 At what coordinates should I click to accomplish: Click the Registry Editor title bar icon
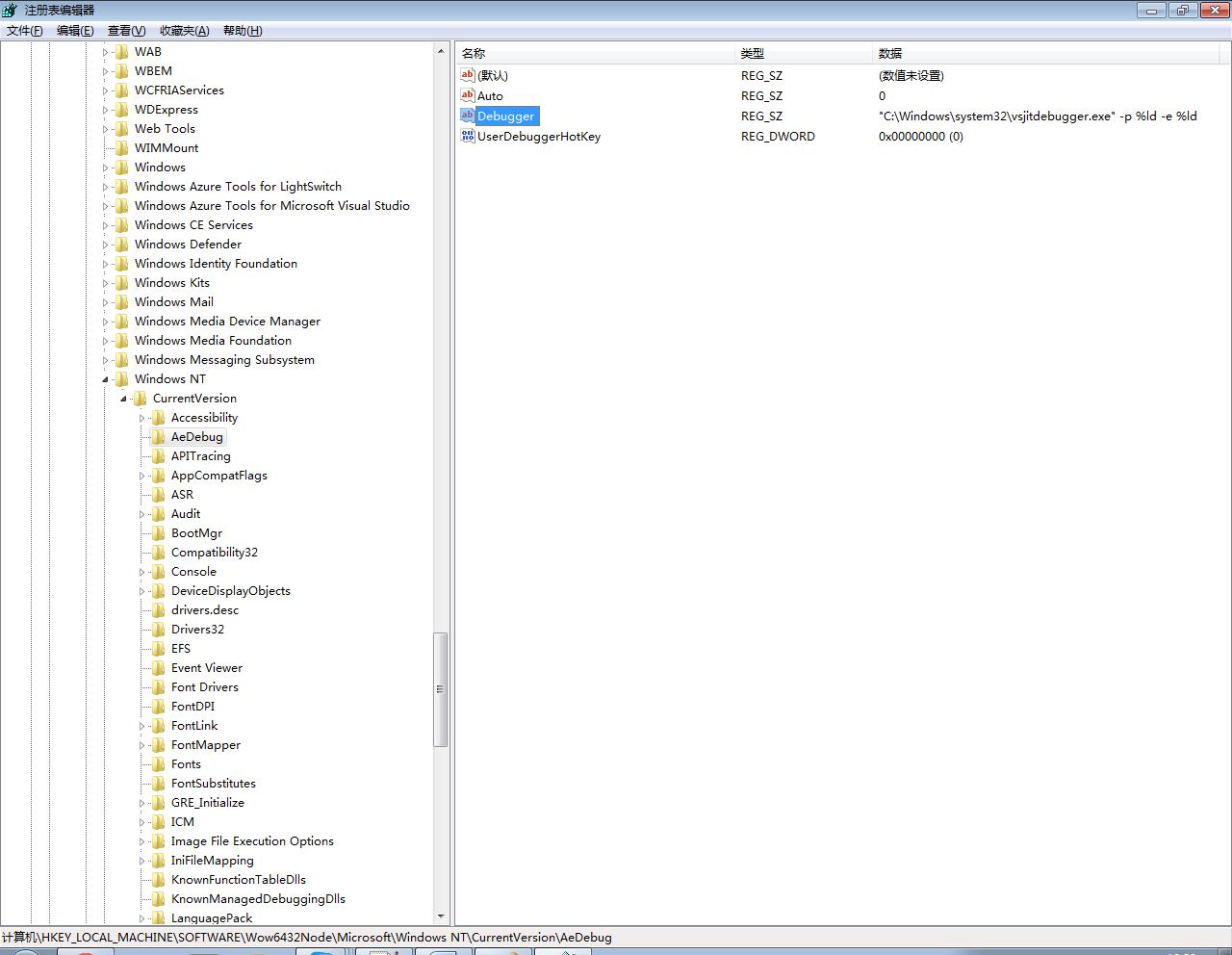tap(11, 10)
